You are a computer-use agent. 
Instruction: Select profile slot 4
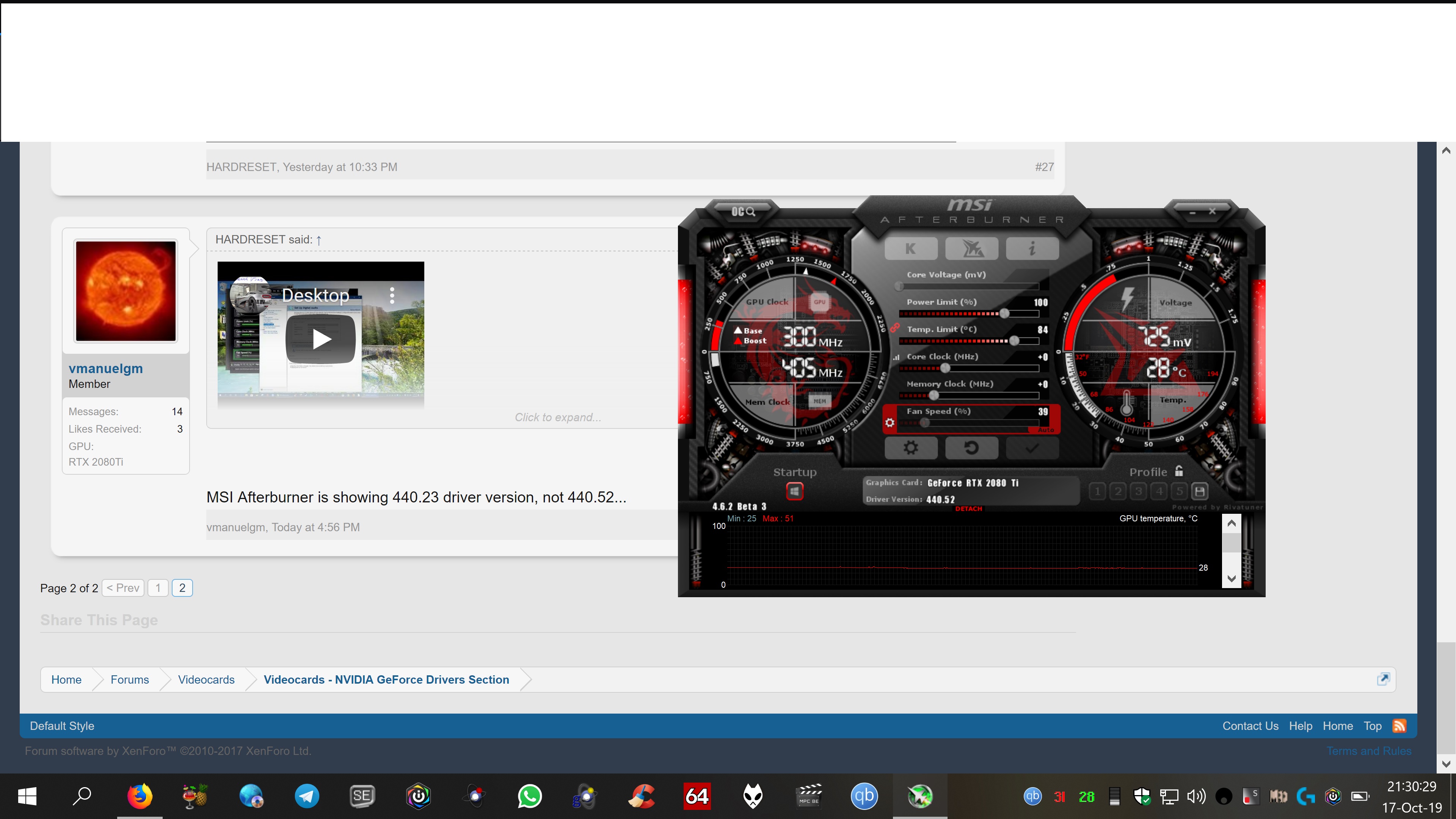[1159, 491]
